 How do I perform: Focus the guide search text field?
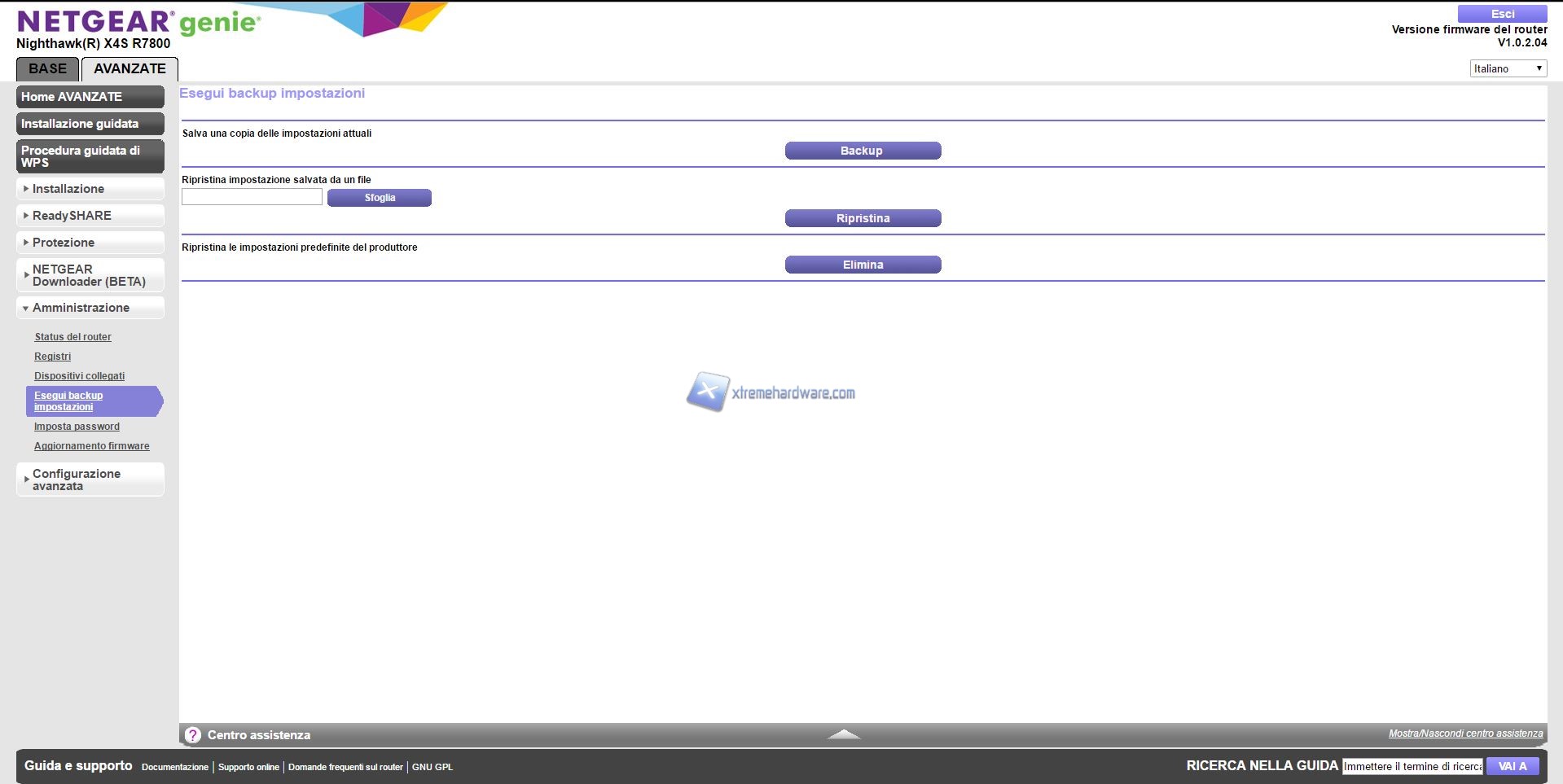[1412, 766]
